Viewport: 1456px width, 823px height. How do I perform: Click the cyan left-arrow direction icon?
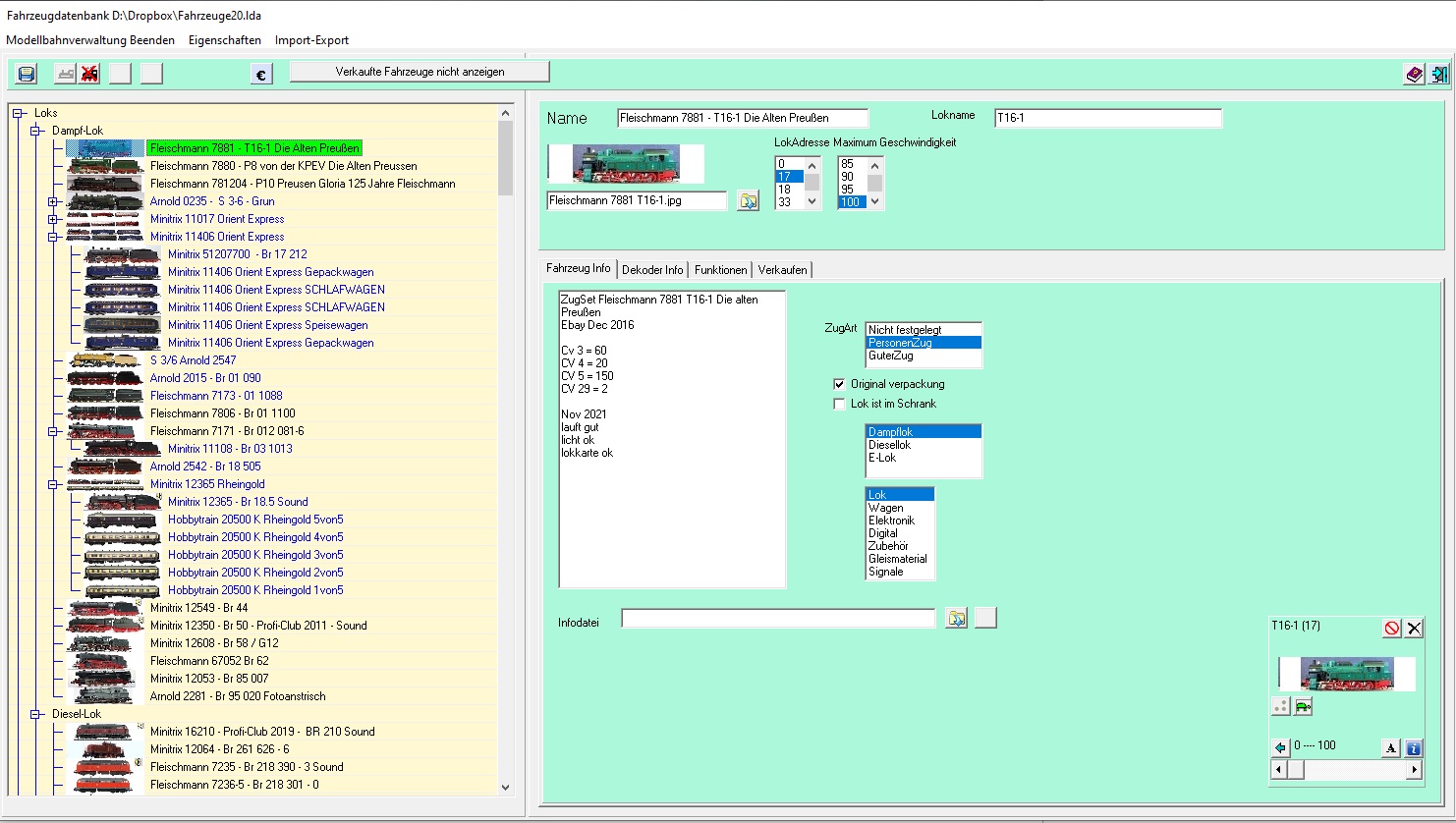click(x=1280, y=747)
